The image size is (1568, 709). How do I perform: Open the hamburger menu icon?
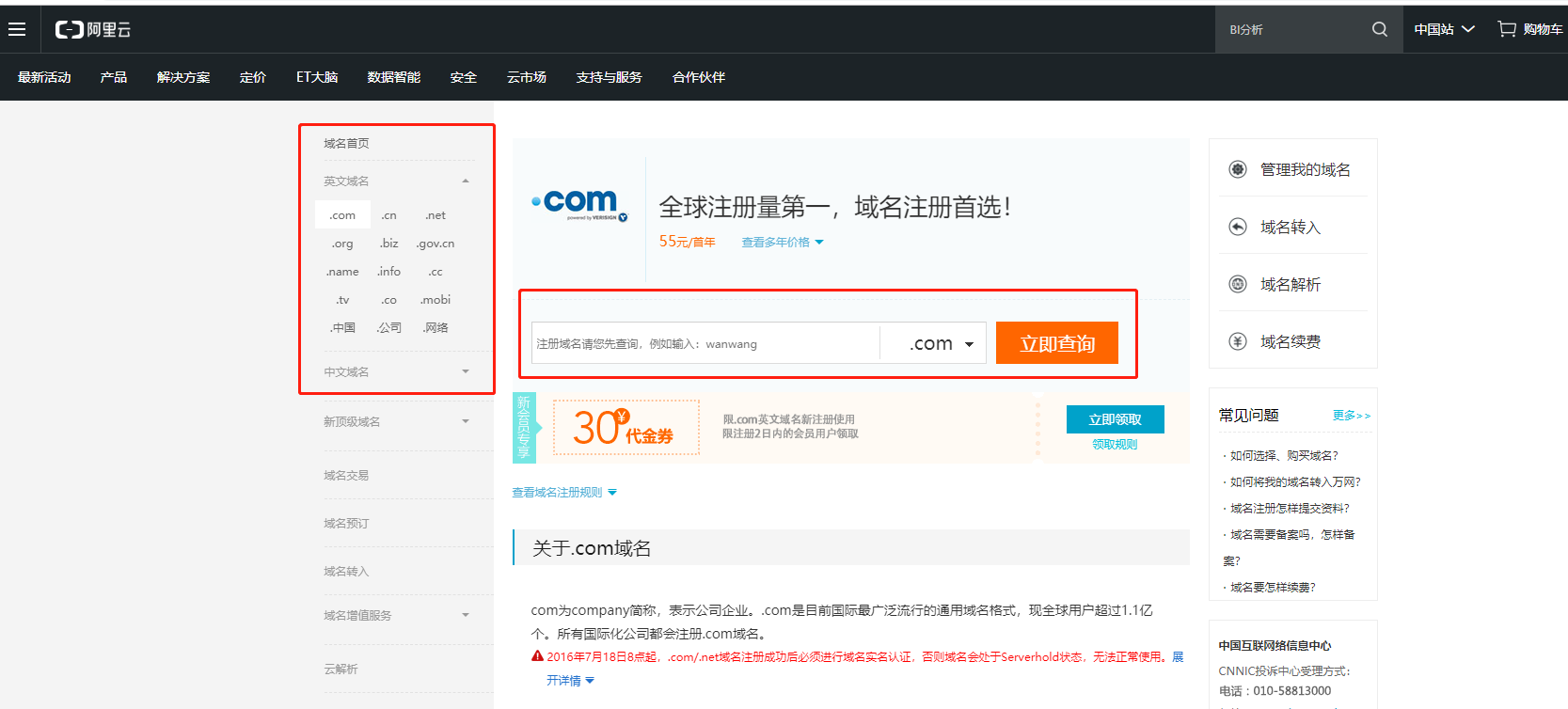pos(17,30)
